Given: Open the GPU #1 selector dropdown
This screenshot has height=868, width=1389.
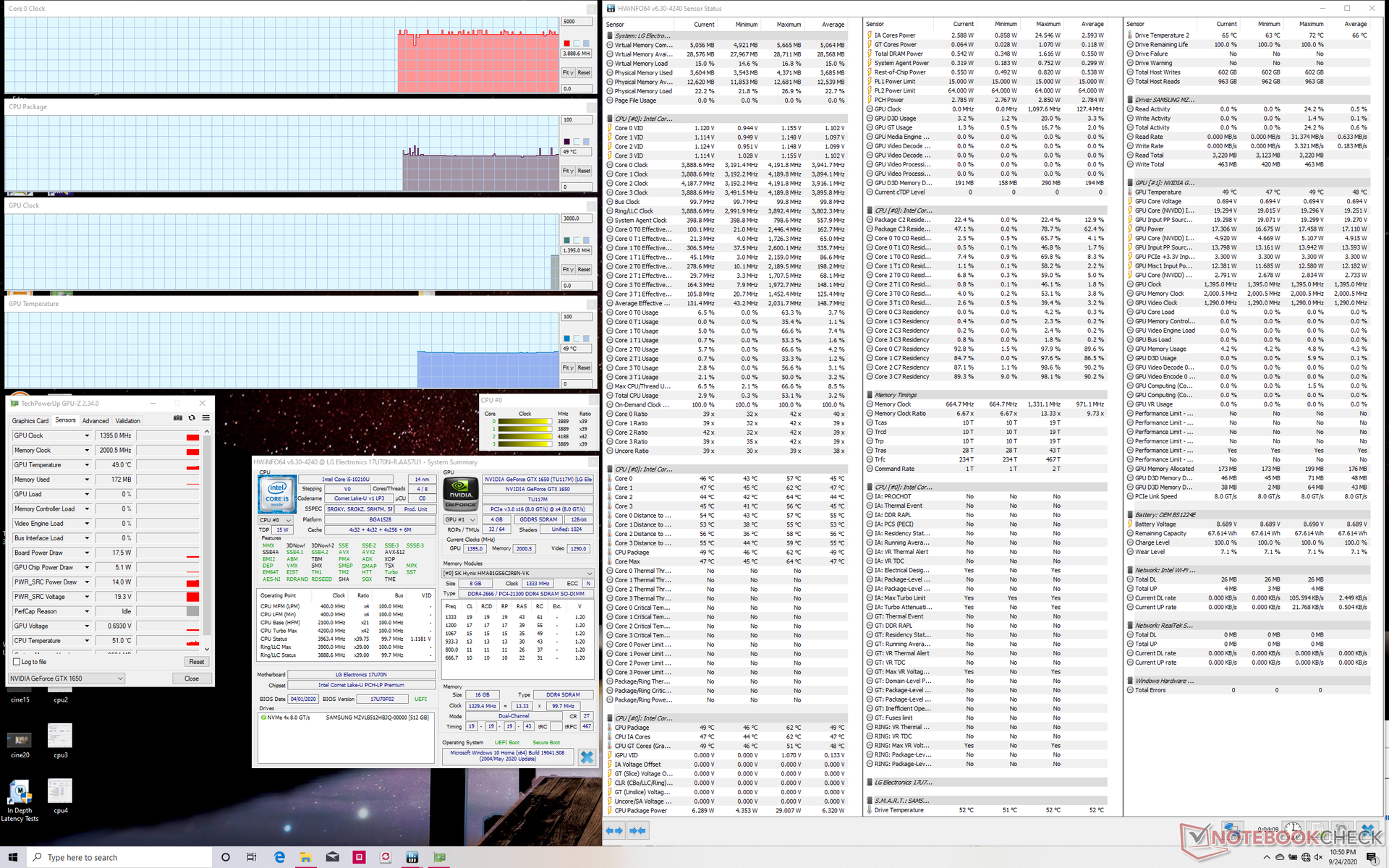Looking at the screenshot, I should tap(460, 520).
